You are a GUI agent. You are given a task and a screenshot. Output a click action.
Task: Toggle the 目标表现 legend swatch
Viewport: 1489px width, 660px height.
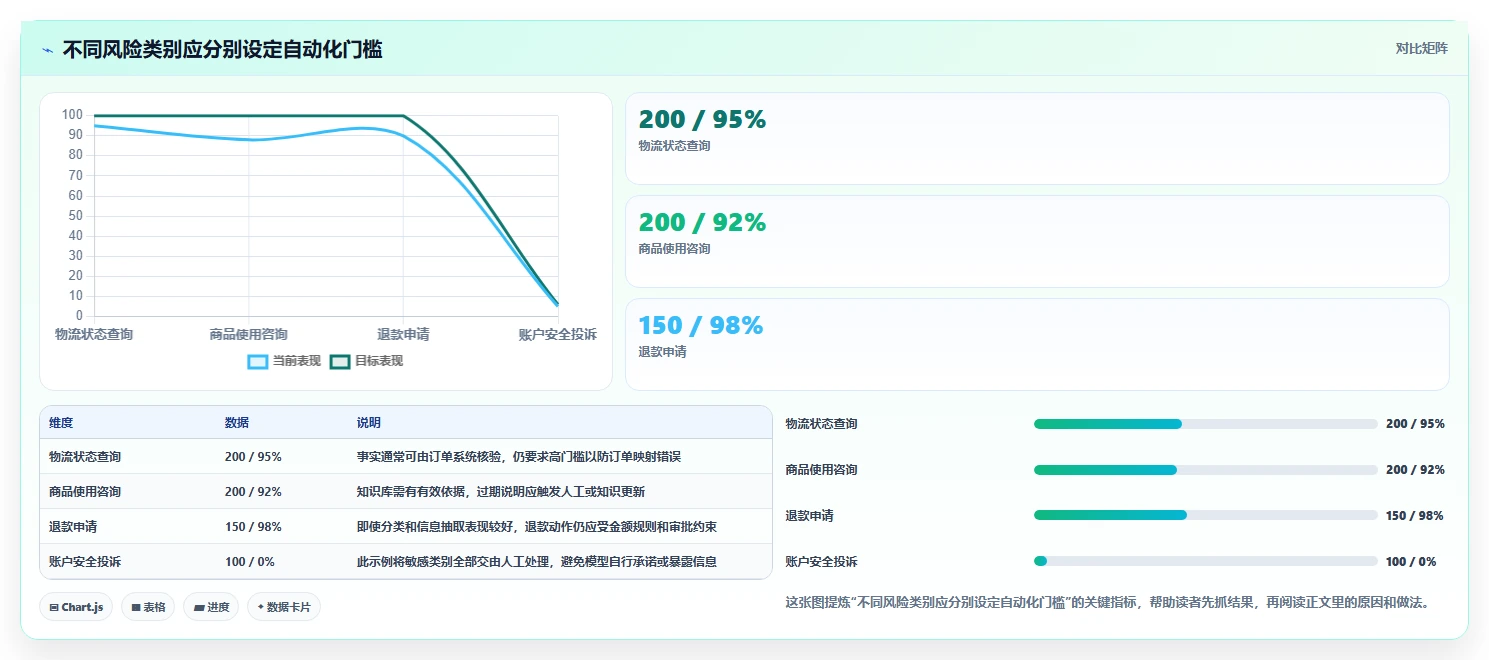pos(340,361)
